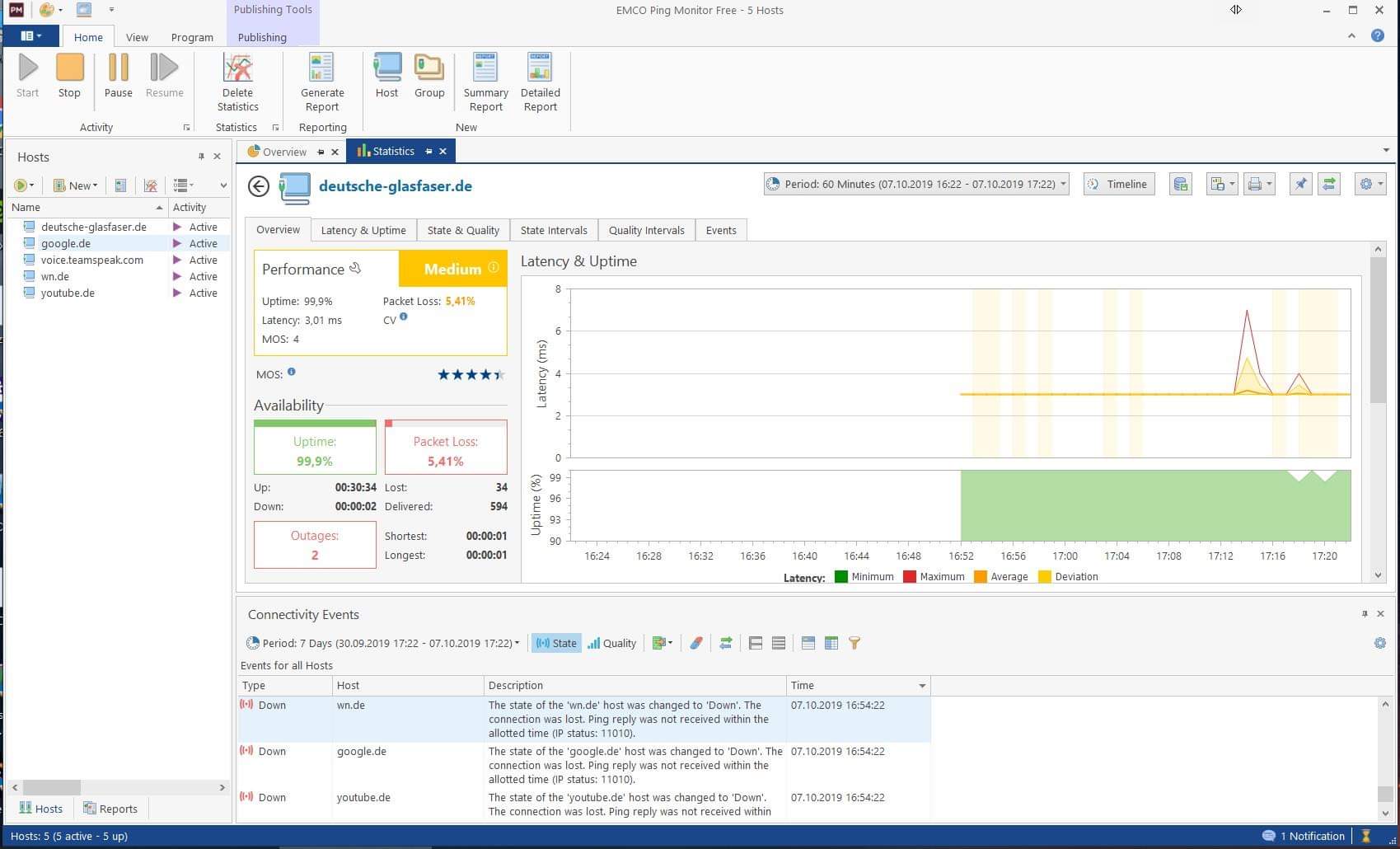Toggle auto-hide pin on Hosts panel
Viewport: 1400px width, 849px height.
click(201, 157)
